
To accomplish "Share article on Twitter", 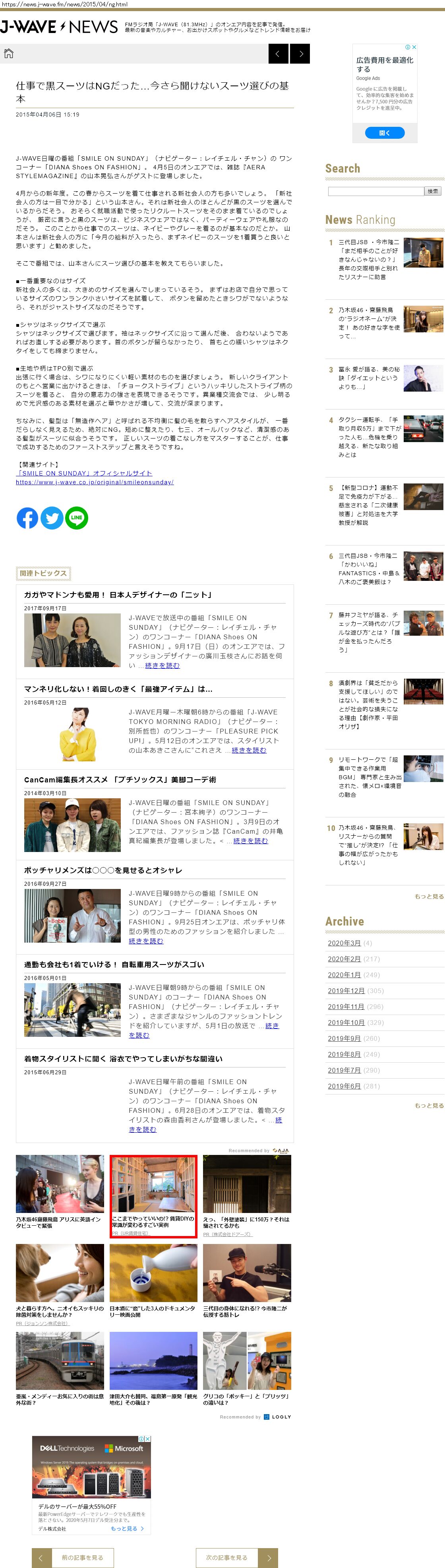I will 52,518.
